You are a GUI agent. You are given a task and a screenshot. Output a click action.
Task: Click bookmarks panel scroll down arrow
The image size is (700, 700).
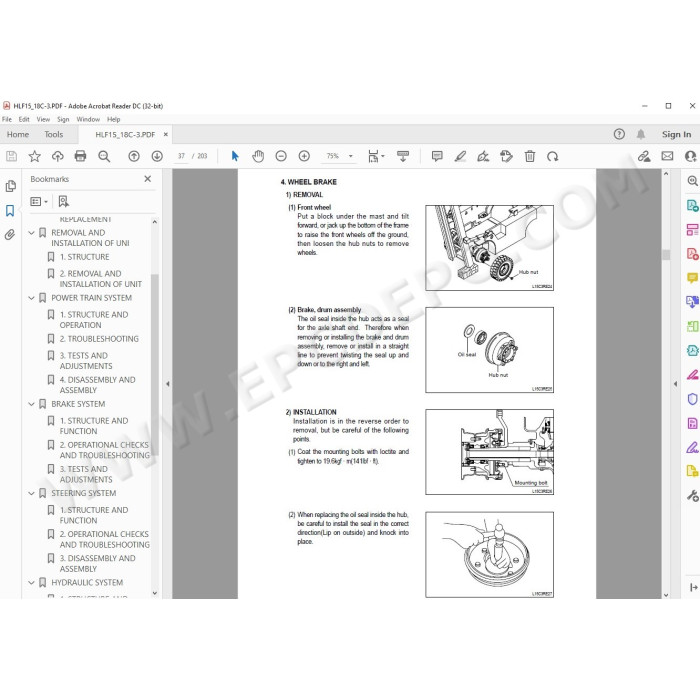(154, 593)
